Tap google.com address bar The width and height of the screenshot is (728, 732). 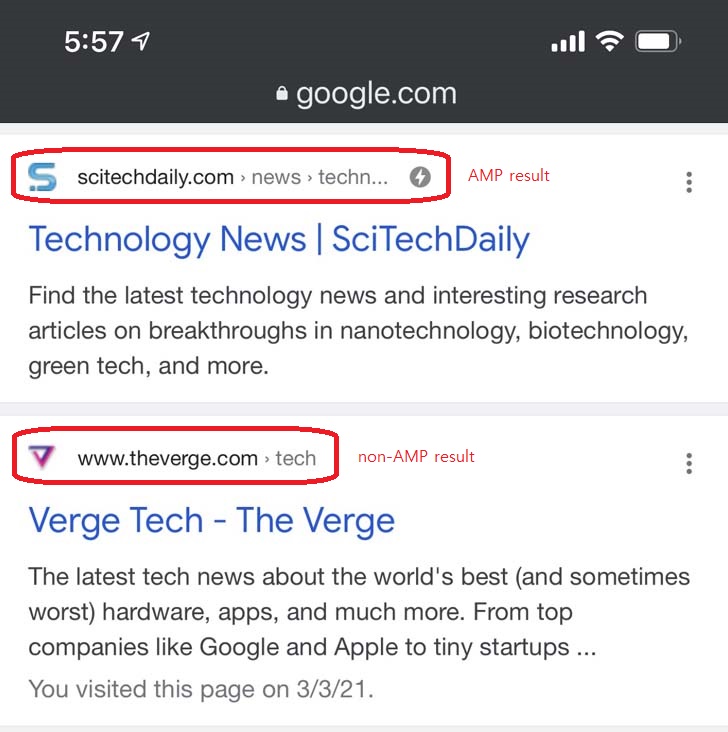(365, 94)
